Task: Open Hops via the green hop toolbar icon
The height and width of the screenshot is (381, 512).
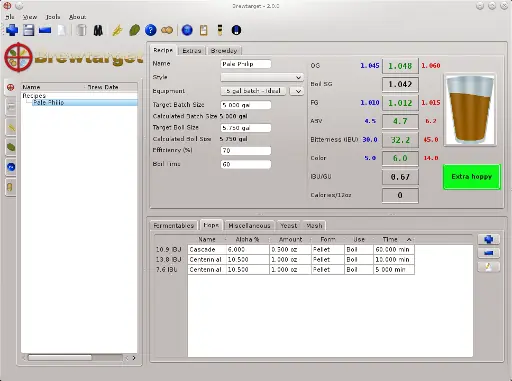Action: coord(134,30)
